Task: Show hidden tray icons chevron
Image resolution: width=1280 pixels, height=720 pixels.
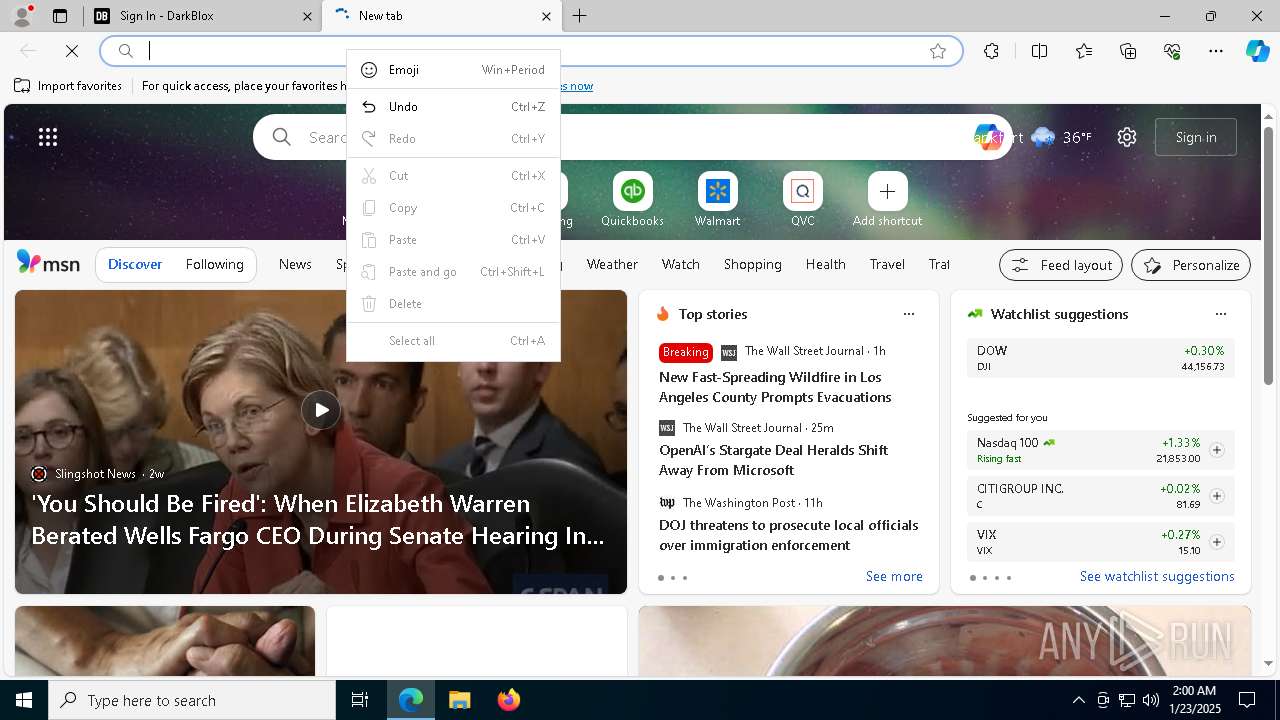Action: 1078,700
